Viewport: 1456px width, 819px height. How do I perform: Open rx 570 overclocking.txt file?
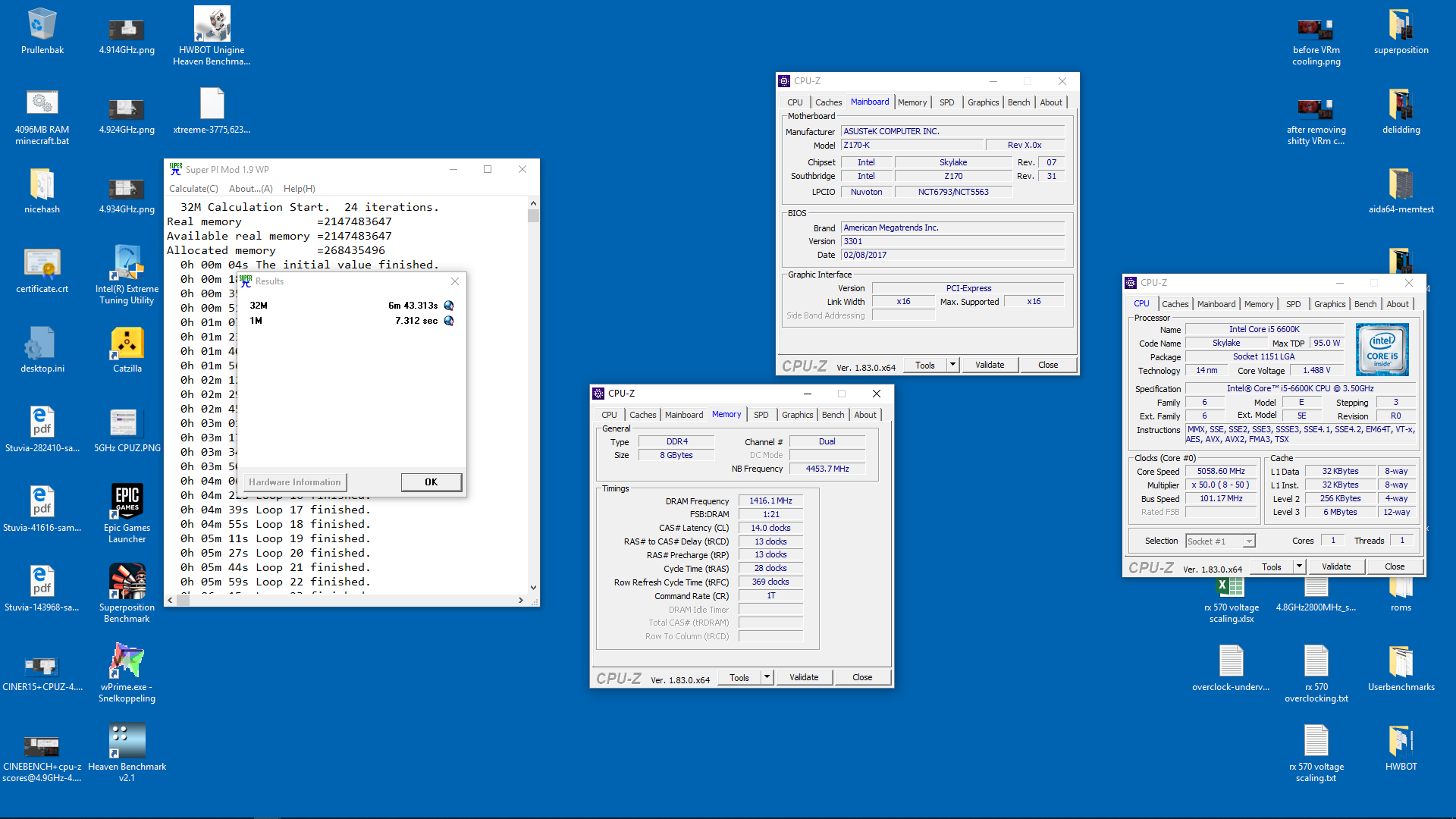[x=1316, y=661]
